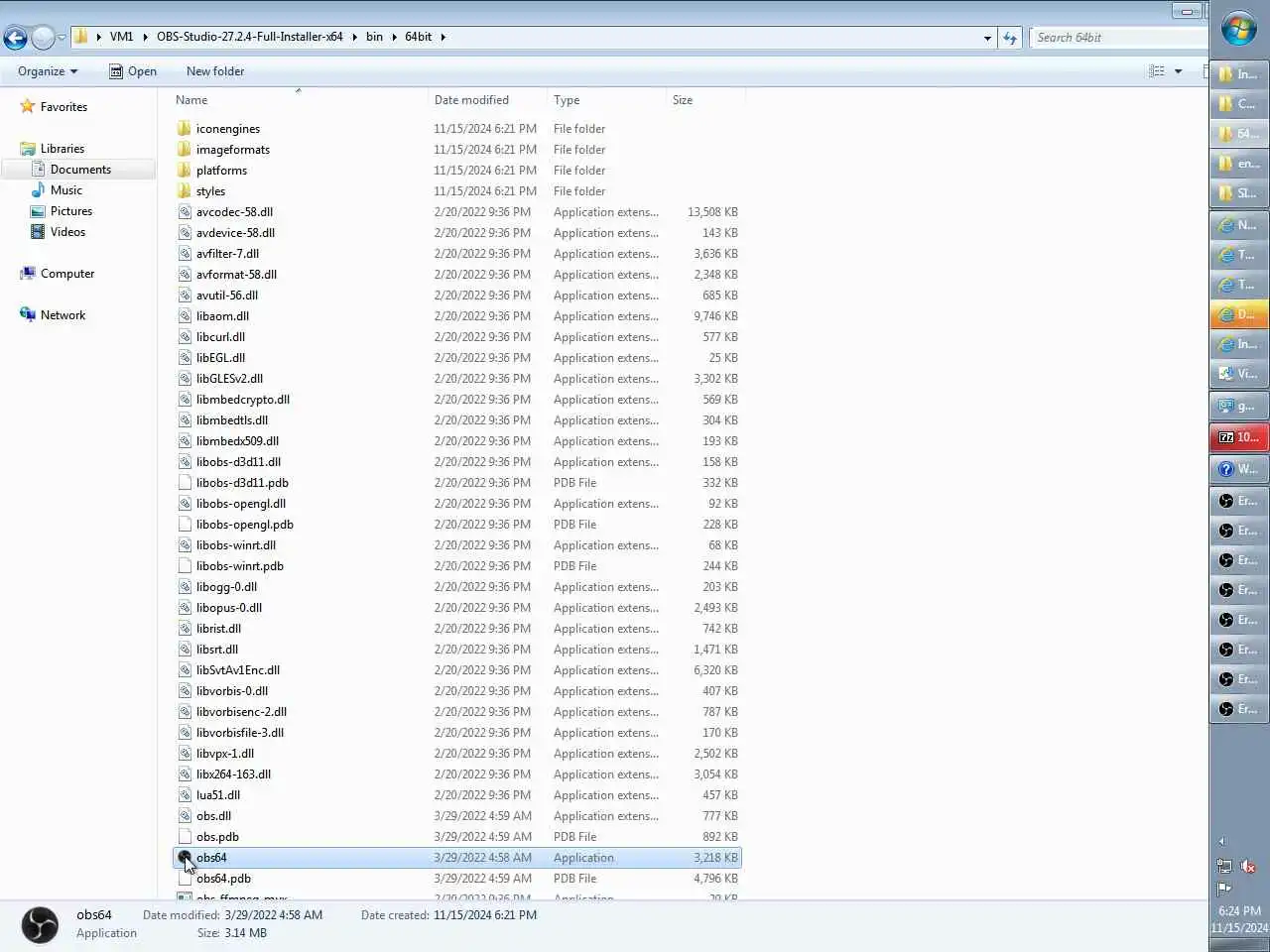Expand the arrow after the bin breadcrumb
1270x952 pixels.
click(395, 37)
